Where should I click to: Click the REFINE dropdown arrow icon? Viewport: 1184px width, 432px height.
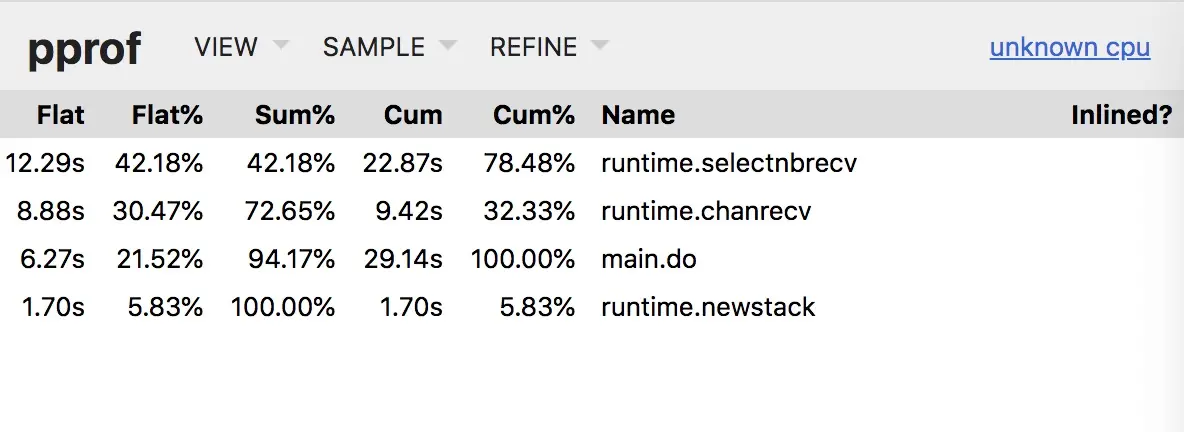600,45
